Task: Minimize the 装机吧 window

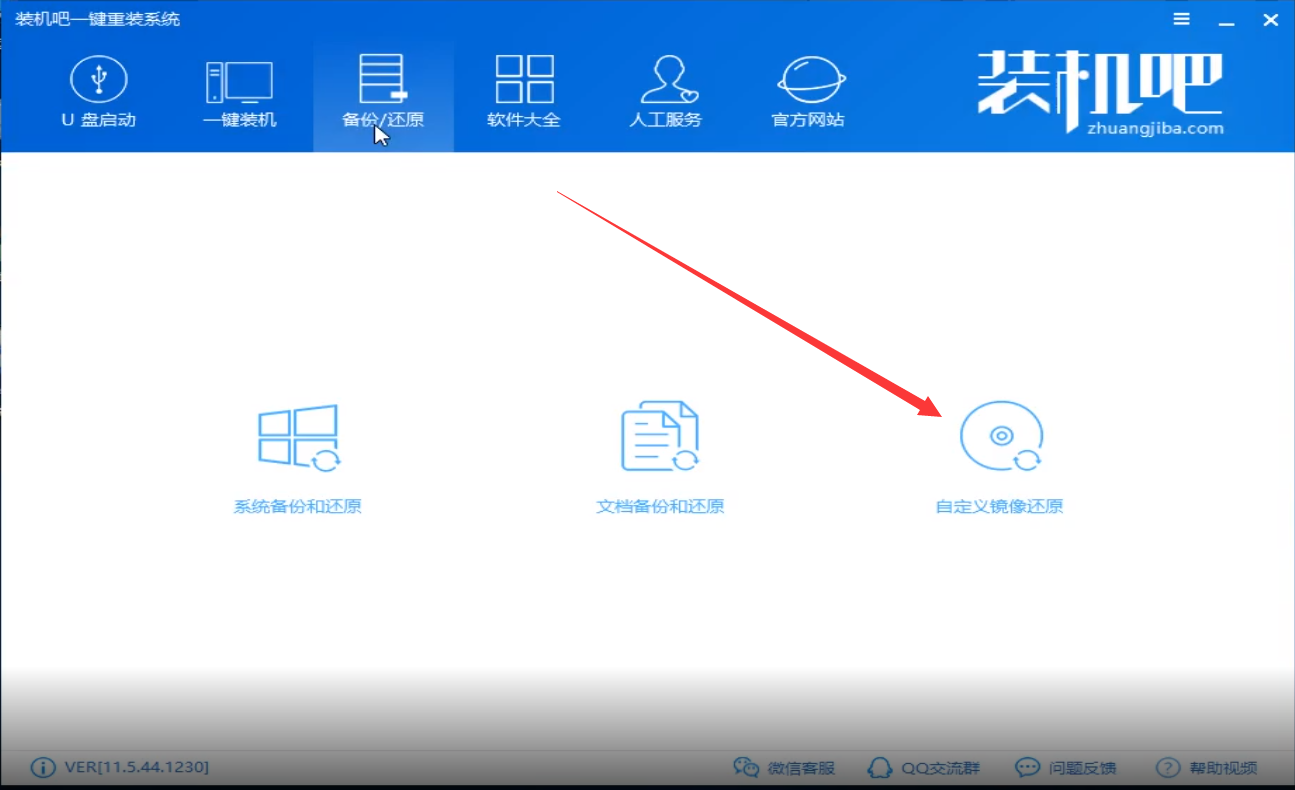Action: pyautogui.click(x=1227, y=19)
